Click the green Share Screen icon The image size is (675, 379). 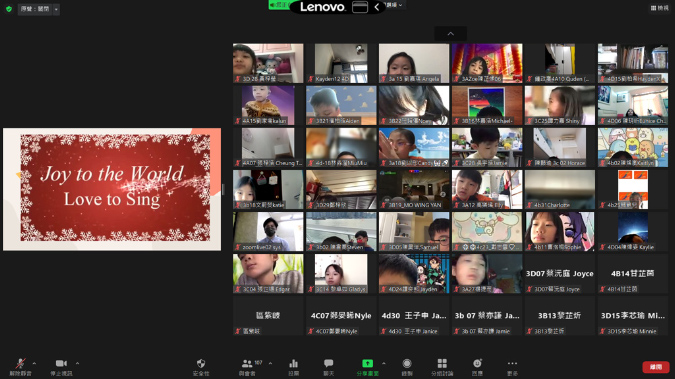tap(367, 363)
